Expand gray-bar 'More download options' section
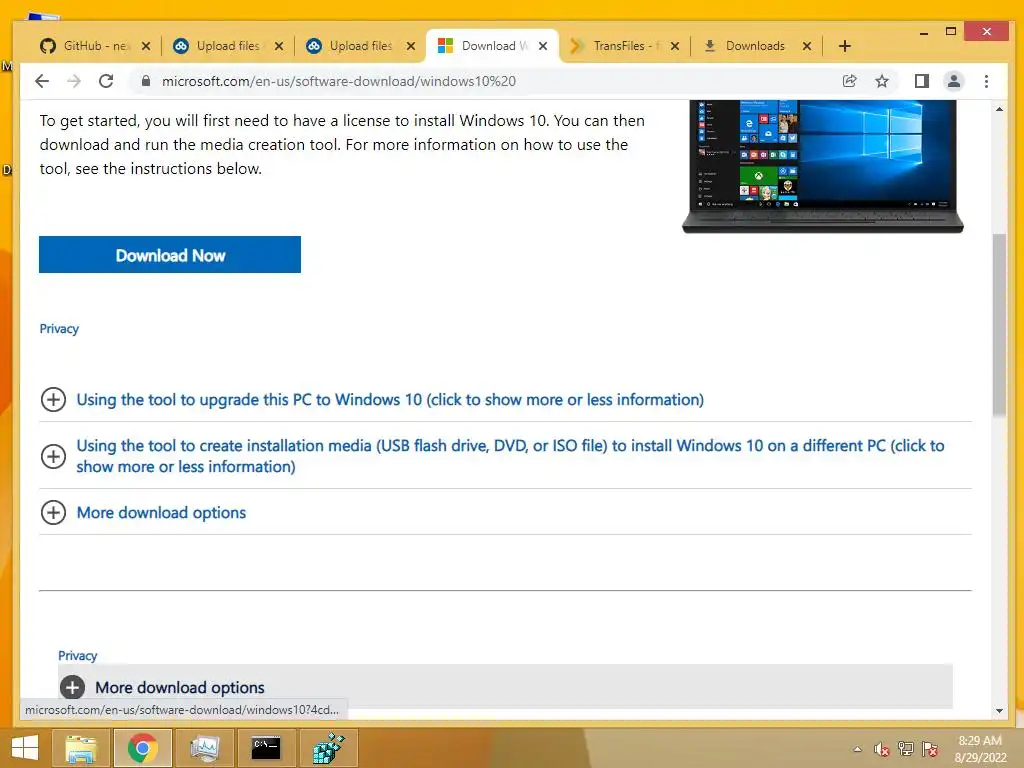1024x768 pixels. click(505, 687)
